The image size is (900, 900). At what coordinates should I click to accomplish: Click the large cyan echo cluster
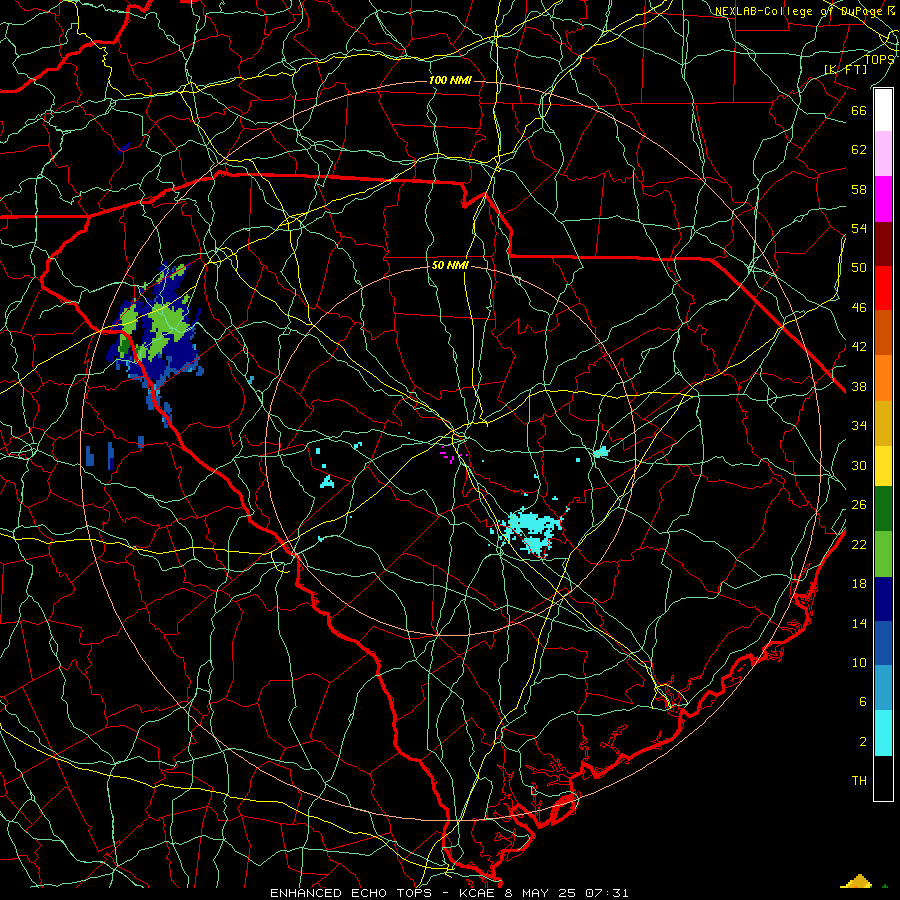tap(531, 531)
